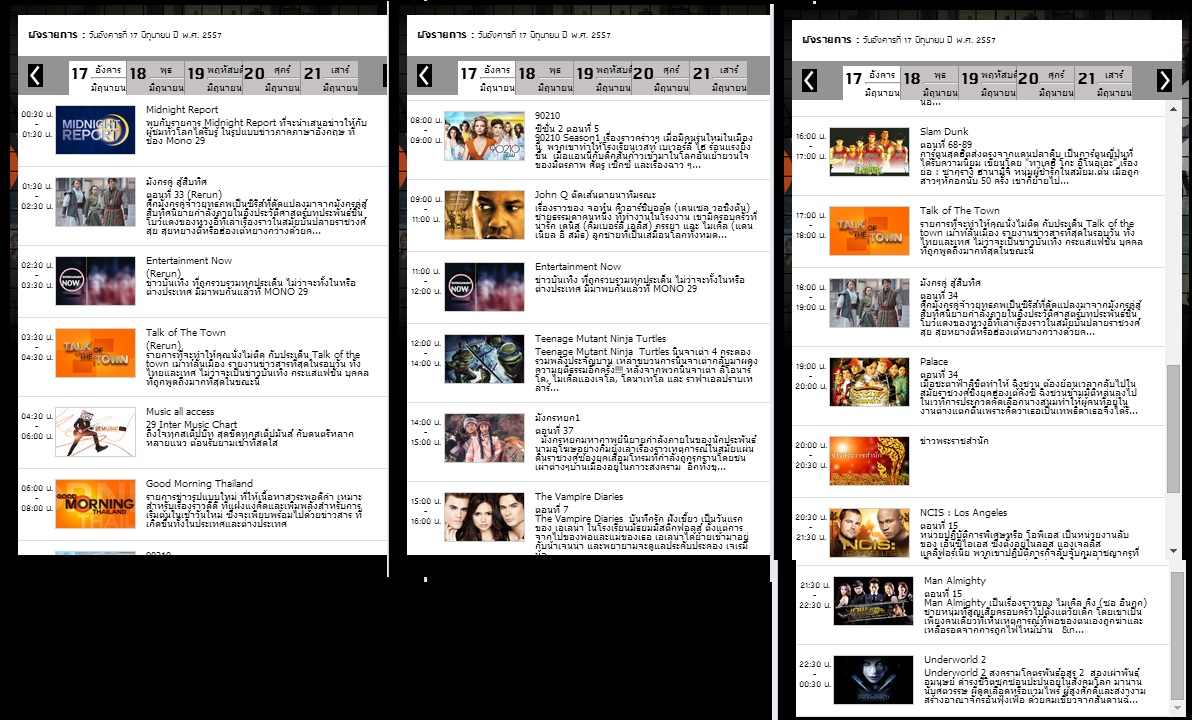
Task: Select the 21 เสาร์ tab in the right panel
Action: pos(1103,82)
